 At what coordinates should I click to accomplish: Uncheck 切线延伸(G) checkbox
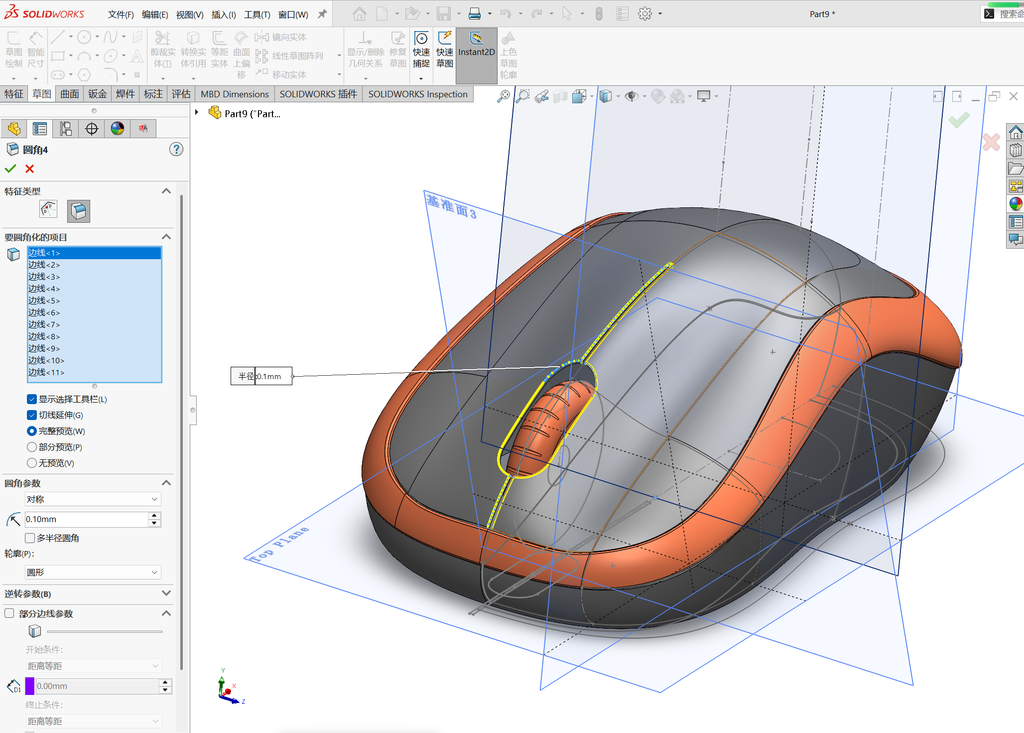pyautogui.click(x=31, y=415)
